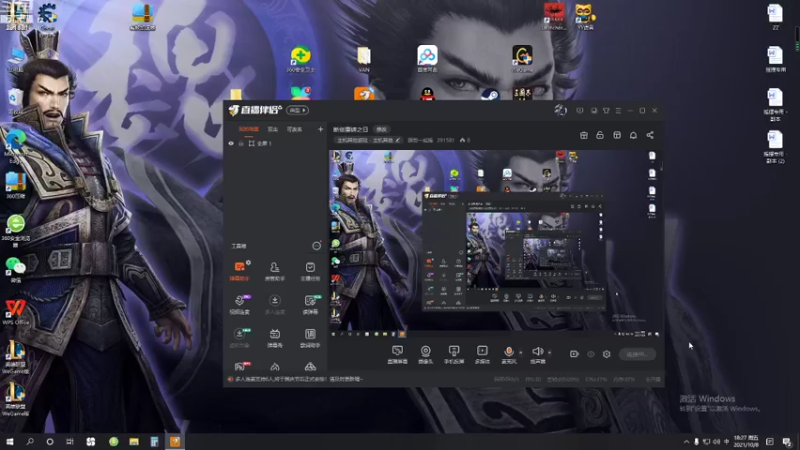Click the CPU:17% status entry
The image size is (800, 450).
(596, 380)
